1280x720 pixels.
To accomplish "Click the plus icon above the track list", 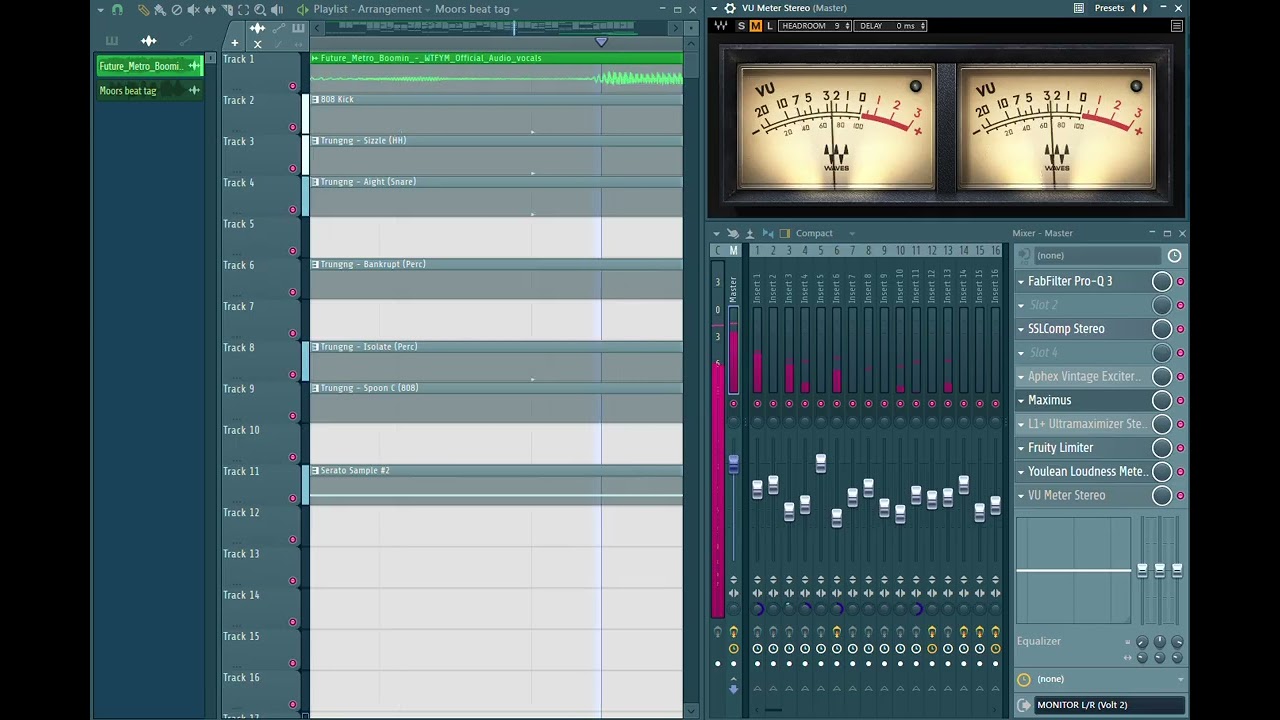I will [x=234, y=43].
